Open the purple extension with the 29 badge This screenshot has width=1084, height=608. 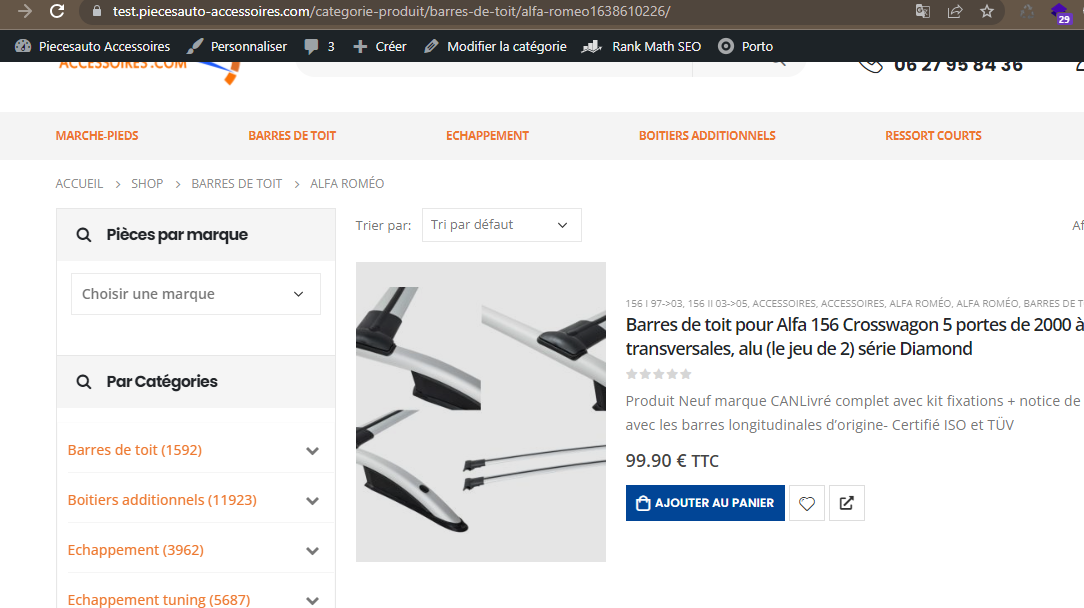(1059, 12)
